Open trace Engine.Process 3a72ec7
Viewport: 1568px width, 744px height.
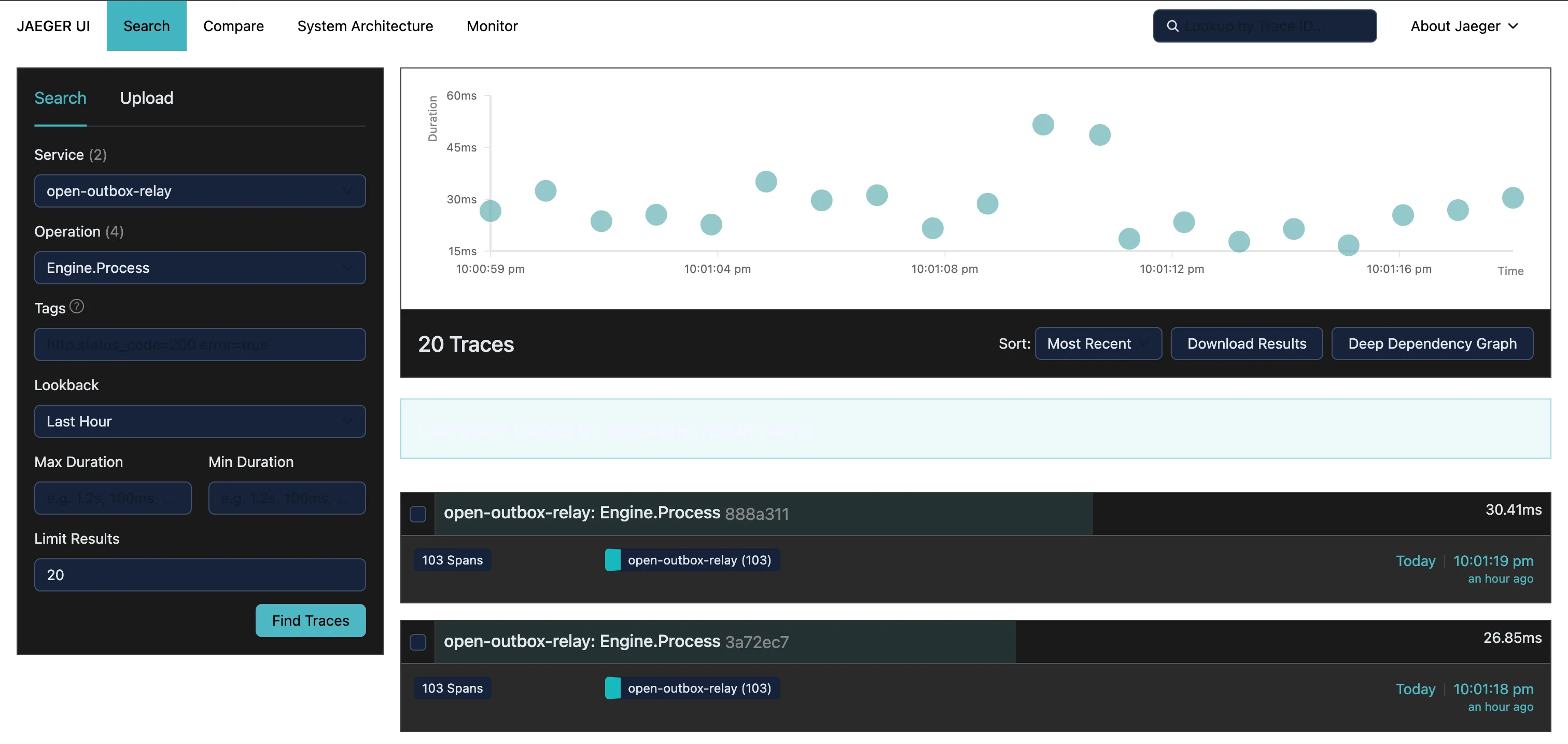pos(616,642)
